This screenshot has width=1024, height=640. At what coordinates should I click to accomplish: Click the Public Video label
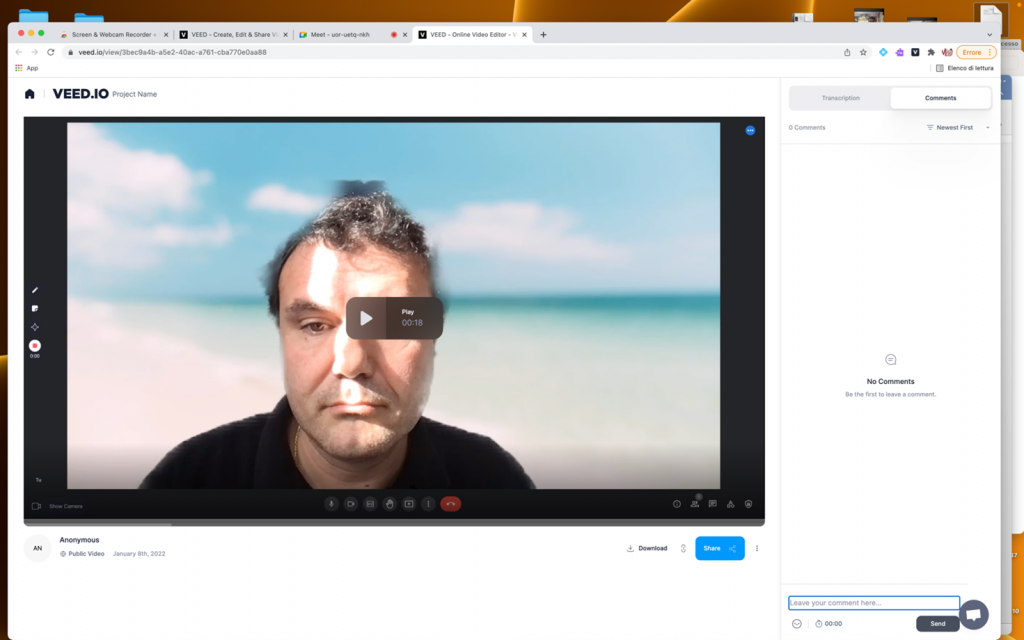tap(82, 554)
